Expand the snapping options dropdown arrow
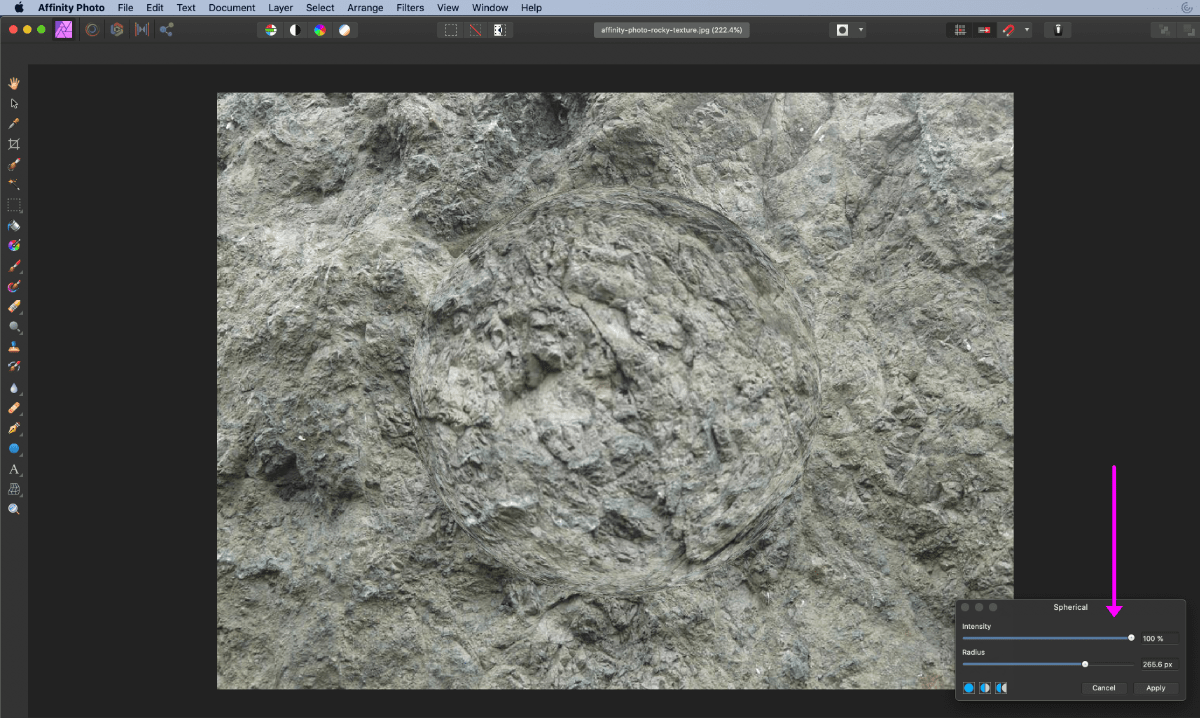 1027,30
